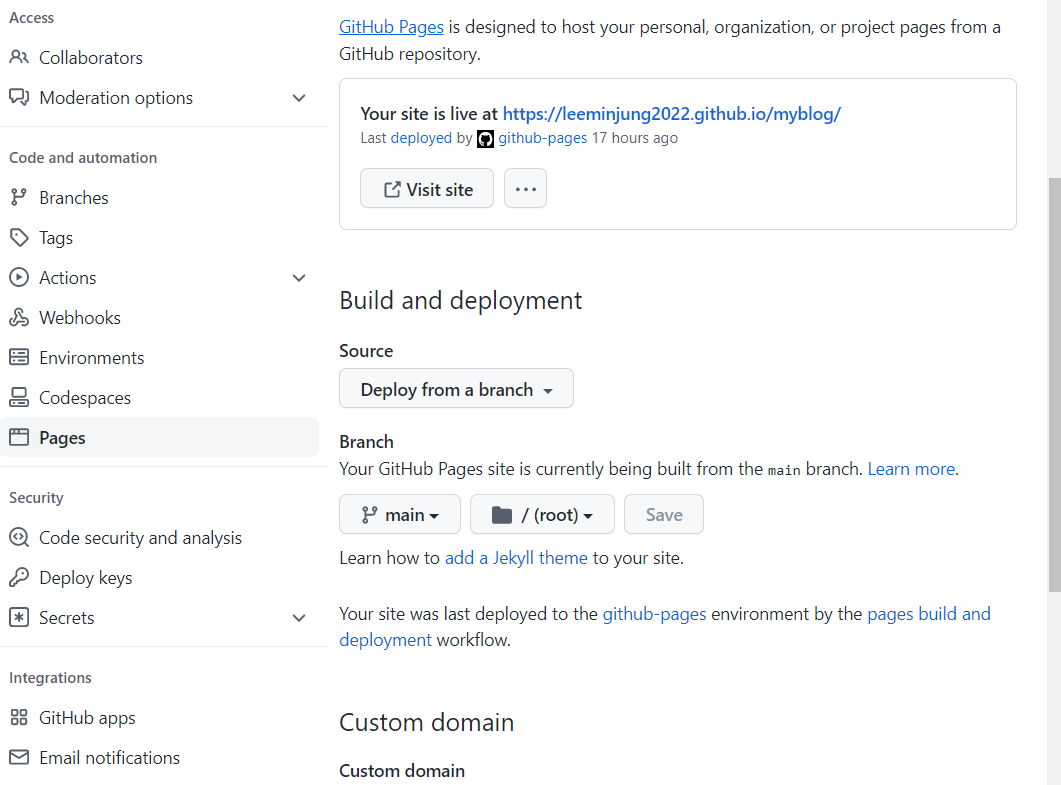1061x785 pixels.
Task: Click the Build and deployment heading
Action: click(x=460, y=300)
